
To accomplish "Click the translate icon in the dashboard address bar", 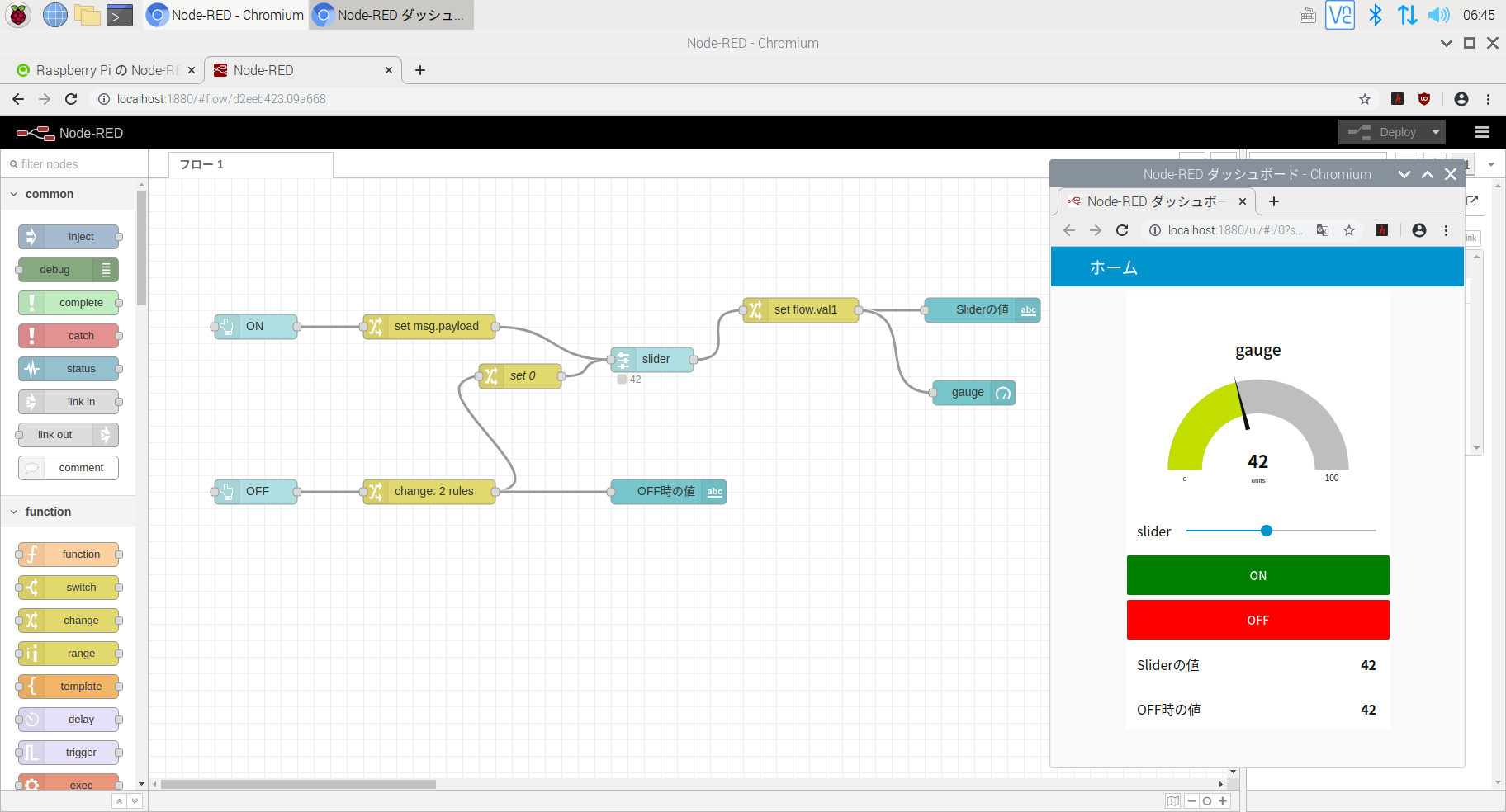I will [x=1323, y=230].
